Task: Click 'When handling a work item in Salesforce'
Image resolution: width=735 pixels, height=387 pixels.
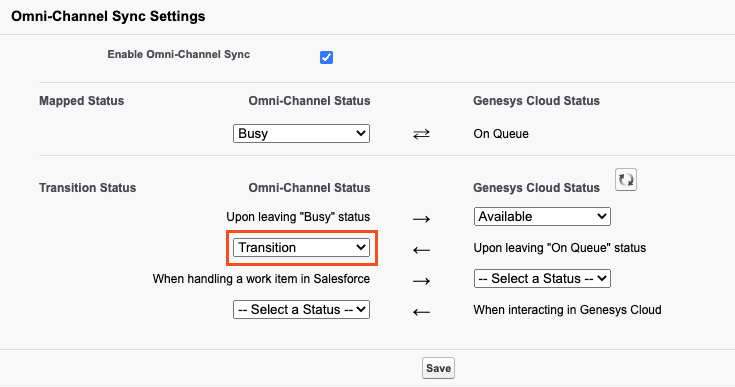Action: coord(261,279)
